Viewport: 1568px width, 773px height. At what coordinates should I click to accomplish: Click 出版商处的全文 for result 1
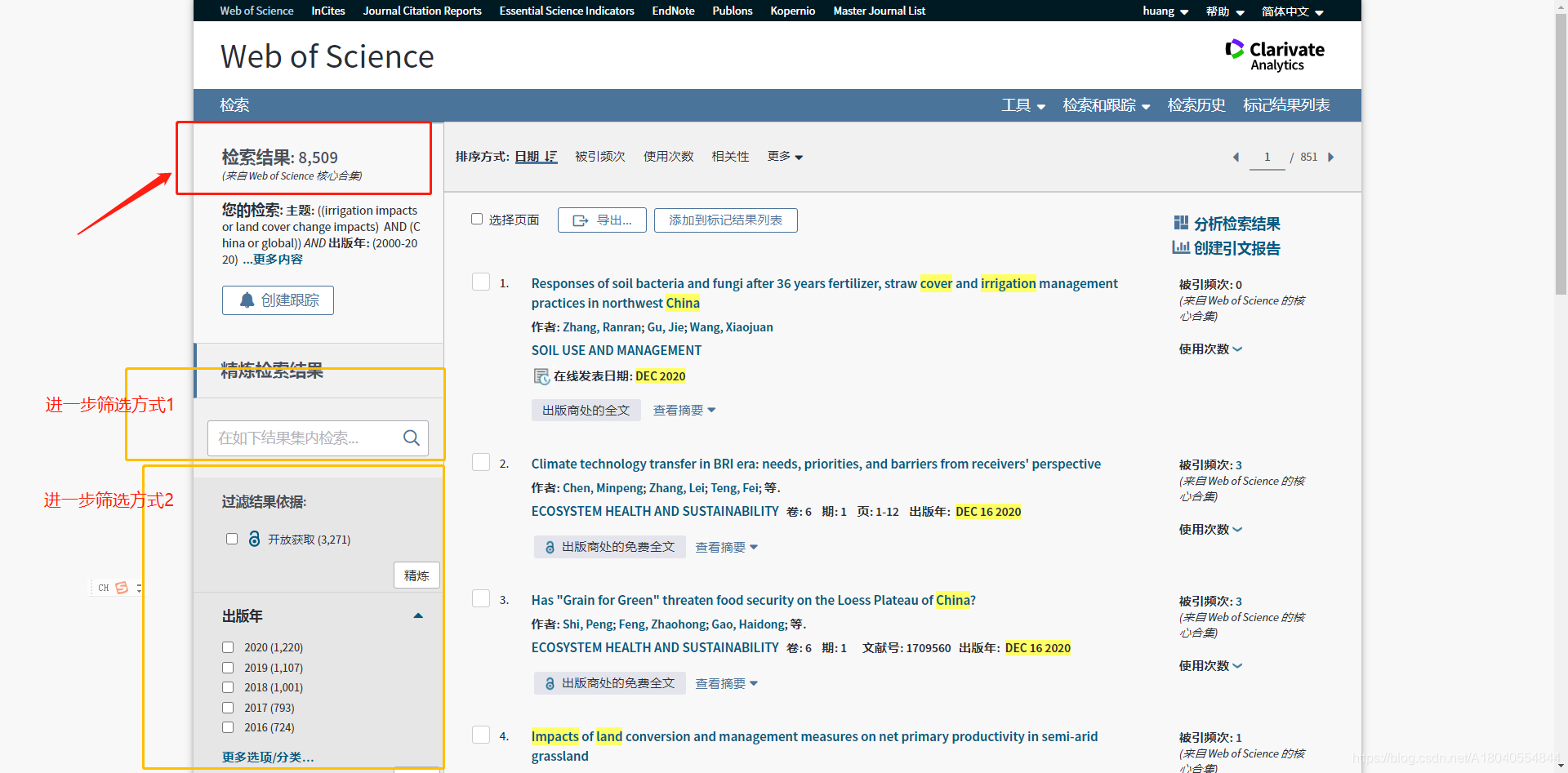[x=586, y=411]
